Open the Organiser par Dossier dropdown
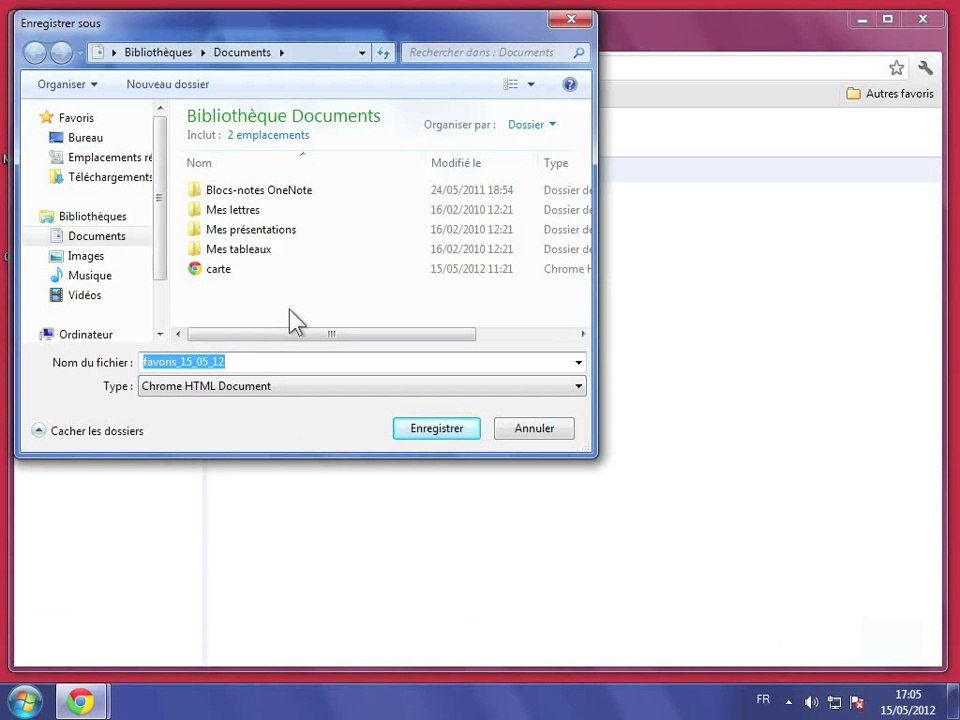Screen dimensions: 960x720 [531, 125]
